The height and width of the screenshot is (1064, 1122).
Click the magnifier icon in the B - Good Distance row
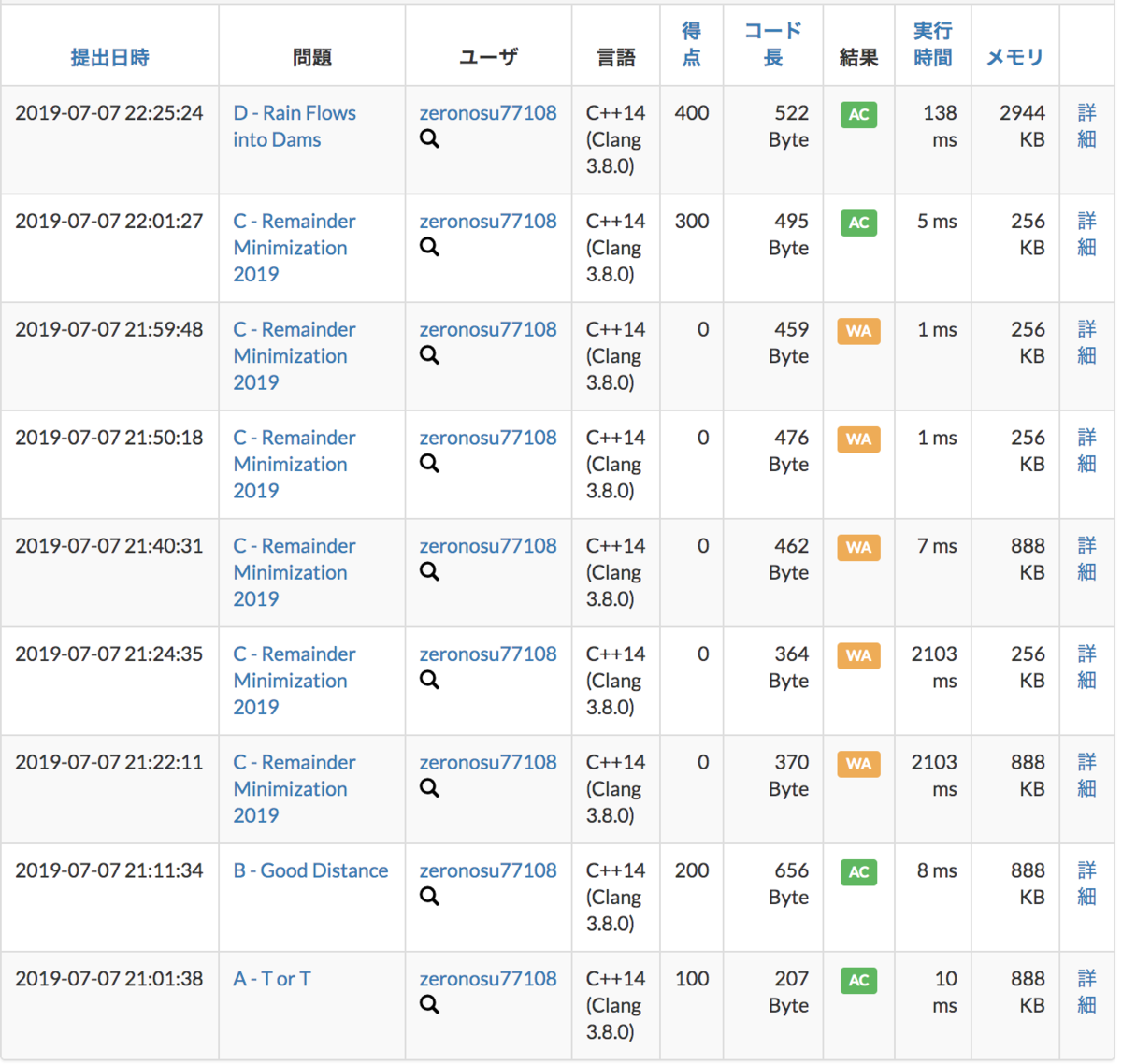point(429,896)
